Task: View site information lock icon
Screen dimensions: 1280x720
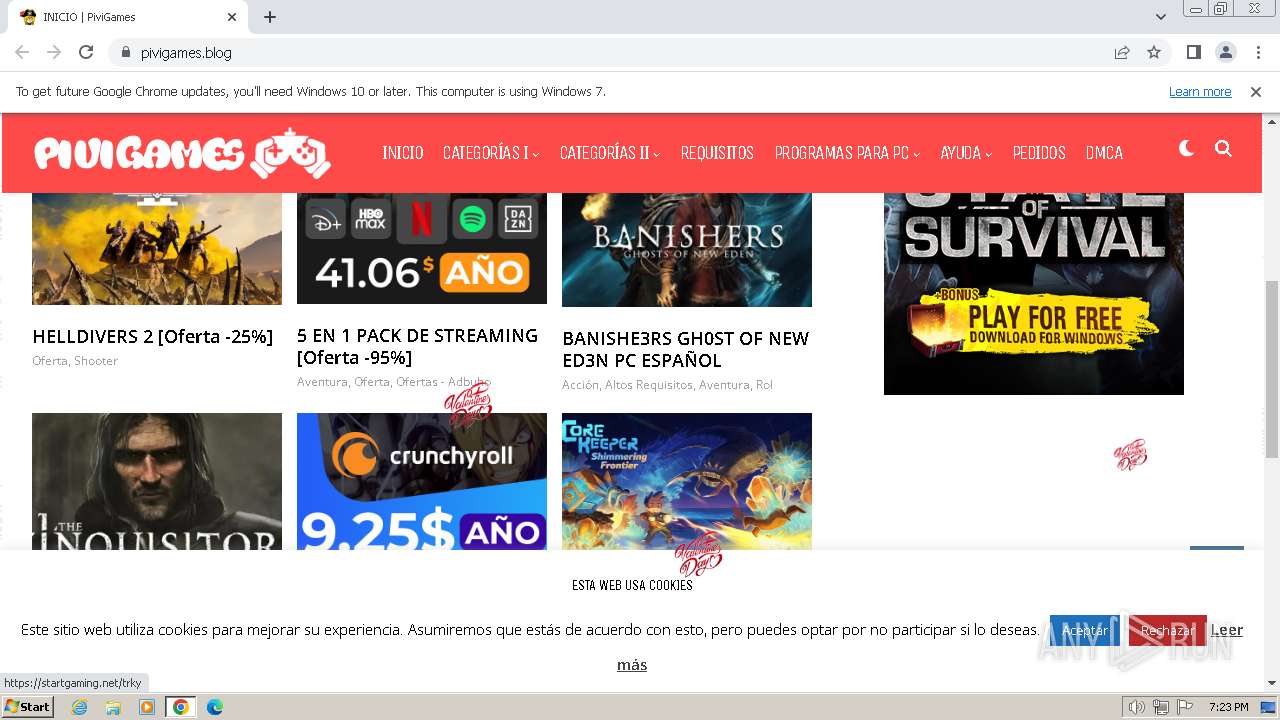Action: 126,52
